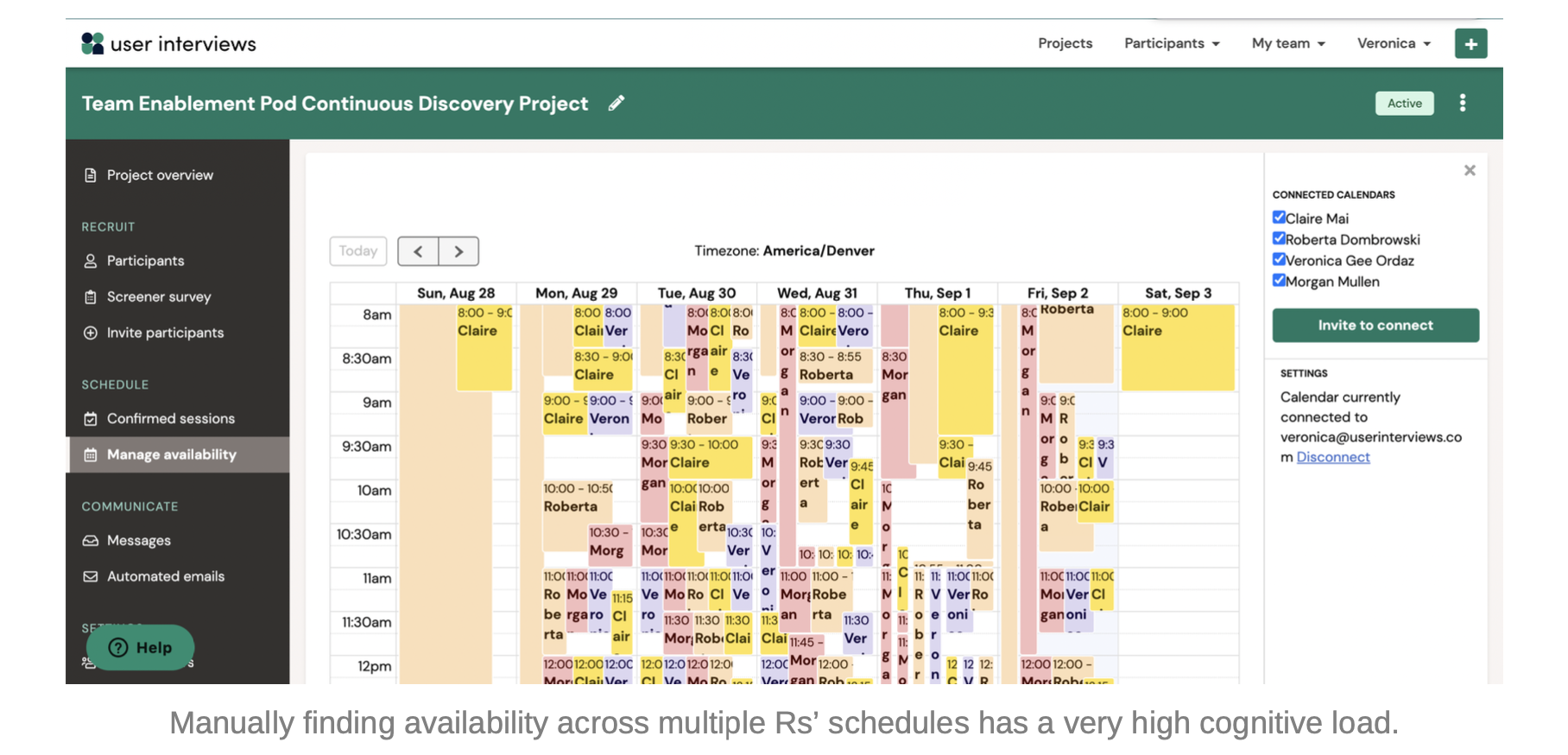Go to next week with right arrow

point(458,251)
